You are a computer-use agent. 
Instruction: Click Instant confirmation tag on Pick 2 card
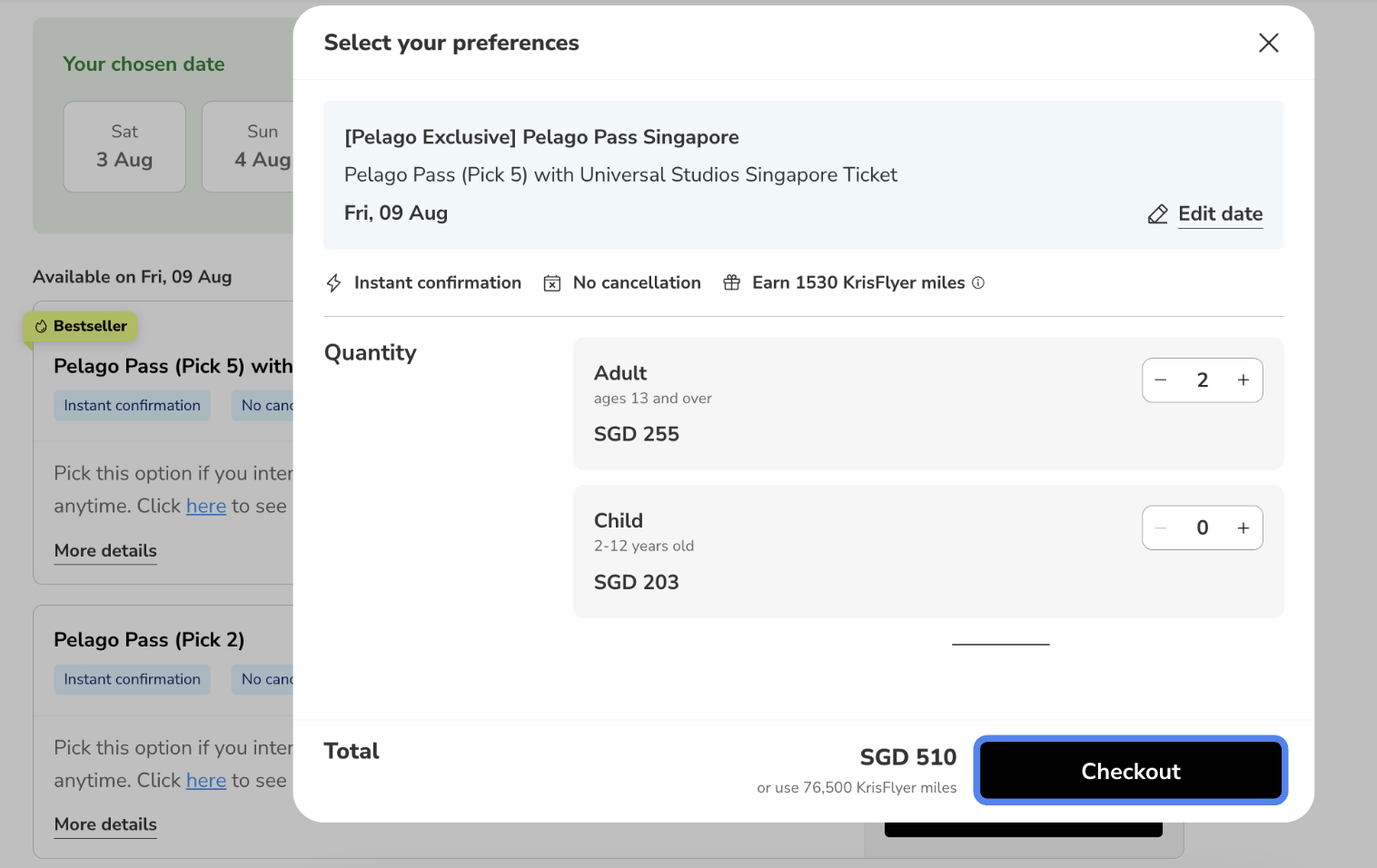pyautogui.click(x=132, y=679)
